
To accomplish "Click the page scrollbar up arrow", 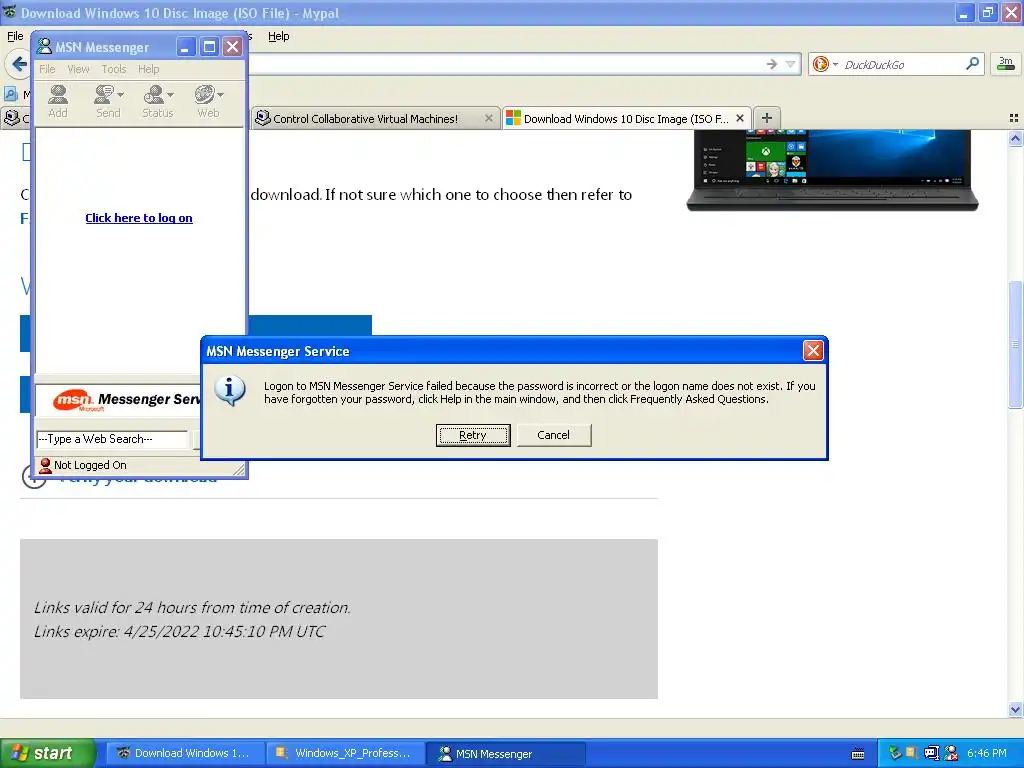I will pyautogui.click(x=1015, y=138).
